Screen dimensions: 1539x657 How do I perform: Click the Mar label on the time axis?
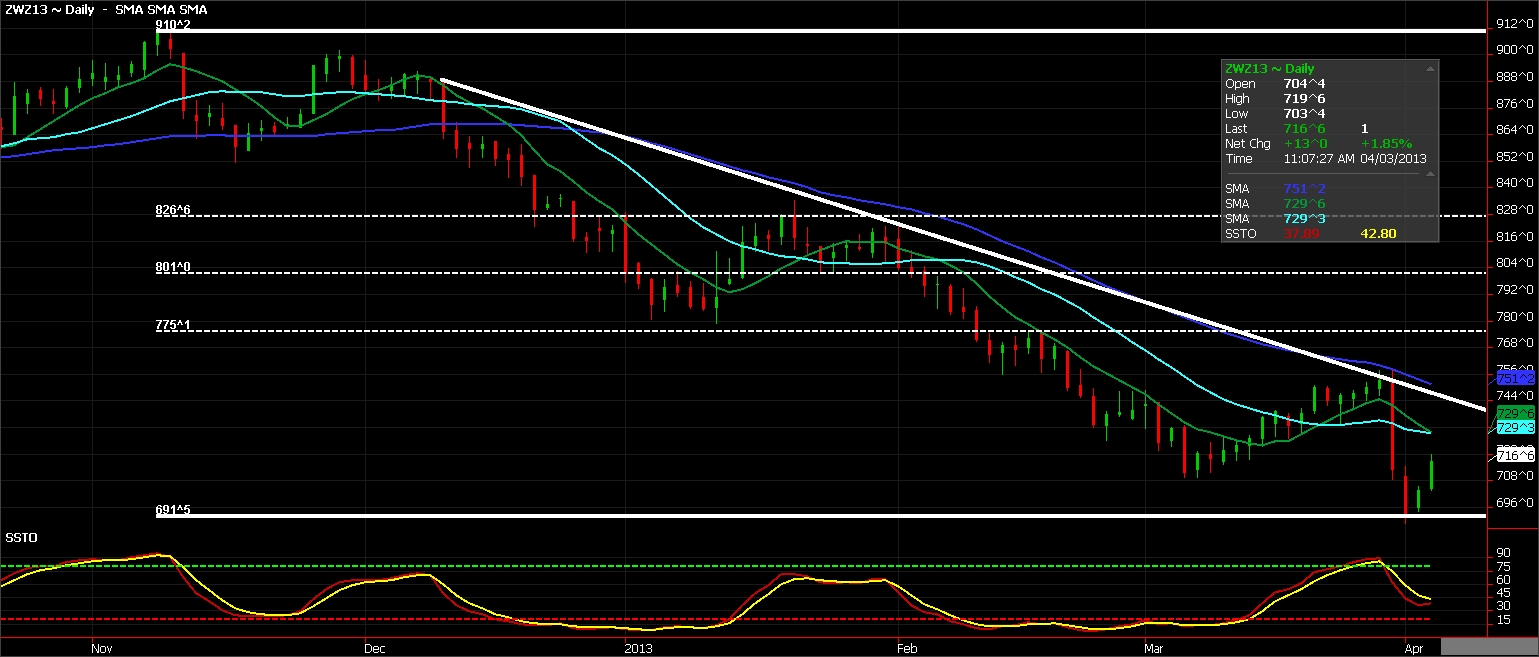click(1156, 648)
